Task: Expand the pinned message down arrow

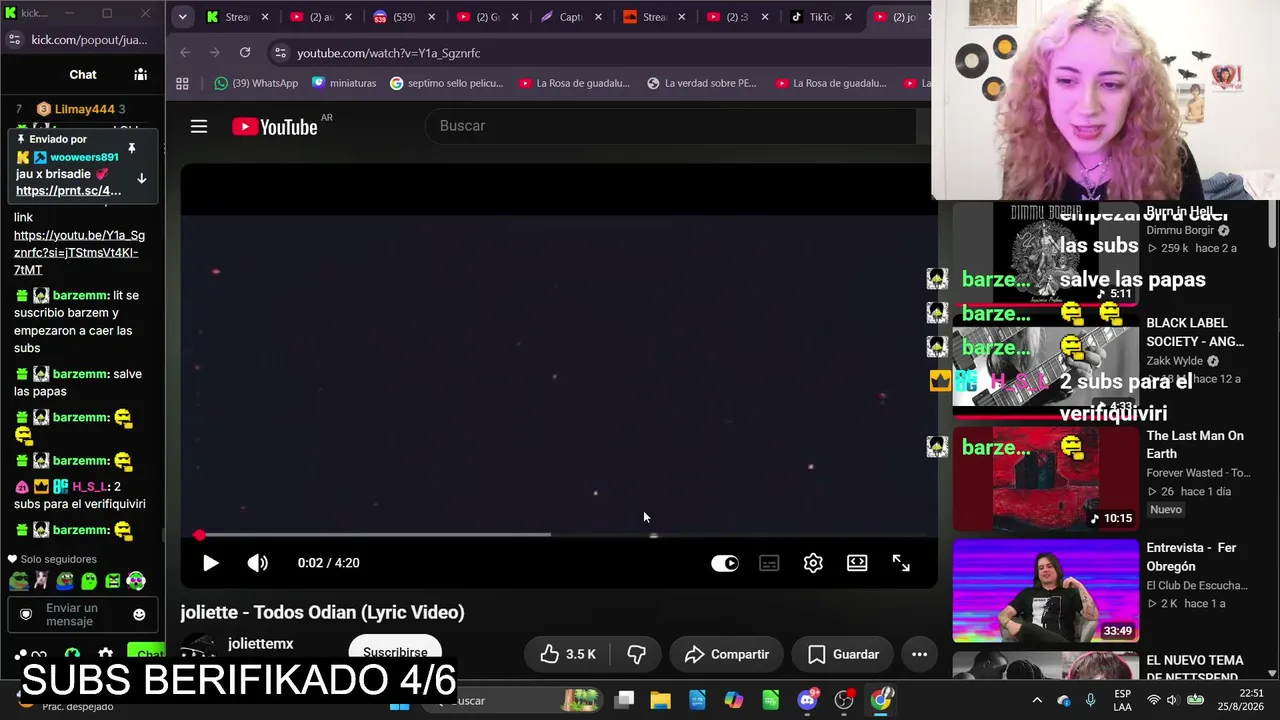Action: [141, 178]
